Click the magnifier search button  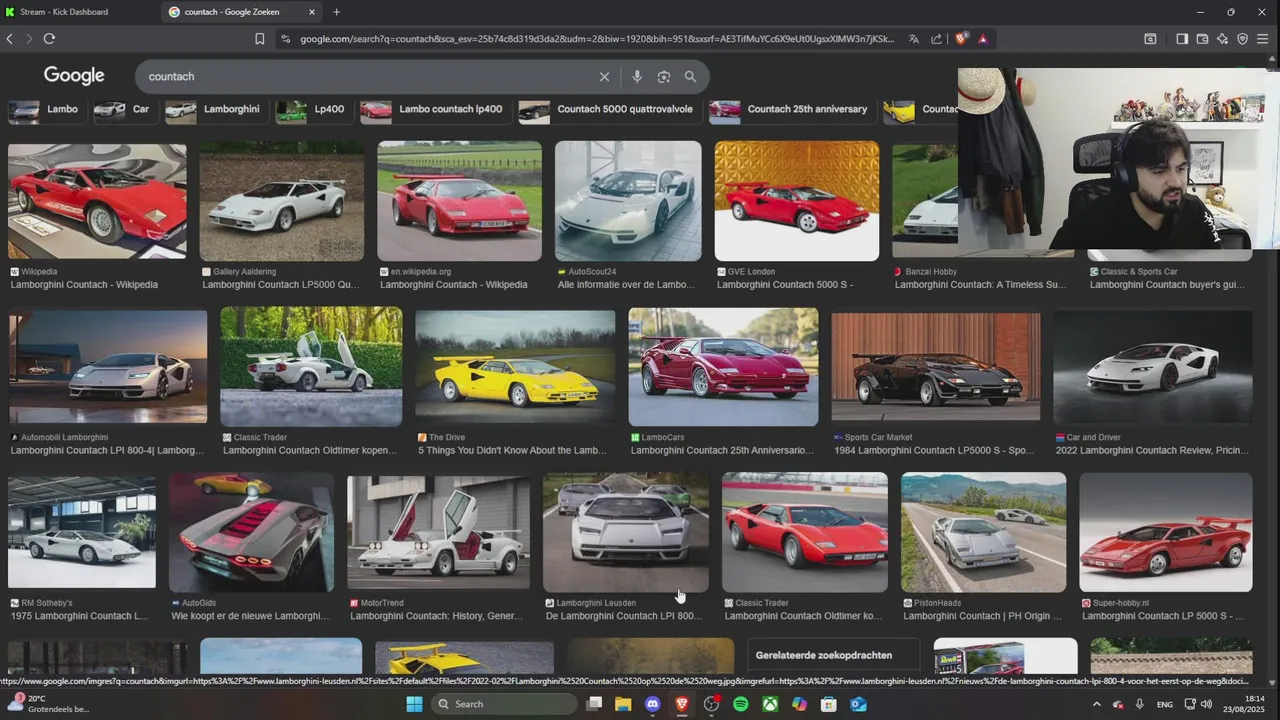[x=690, y=77]
